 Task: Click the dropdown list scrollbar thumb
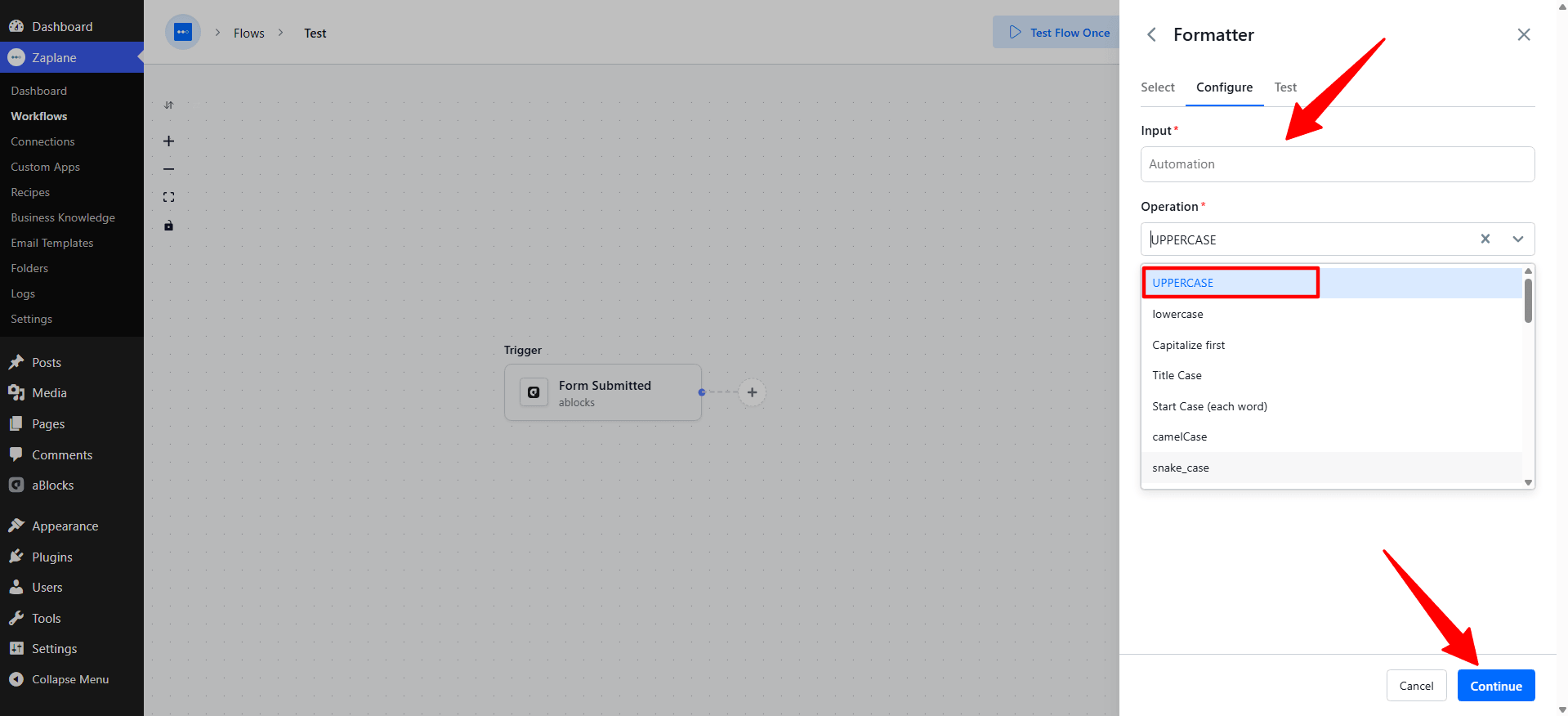(x=1528, y=300)
